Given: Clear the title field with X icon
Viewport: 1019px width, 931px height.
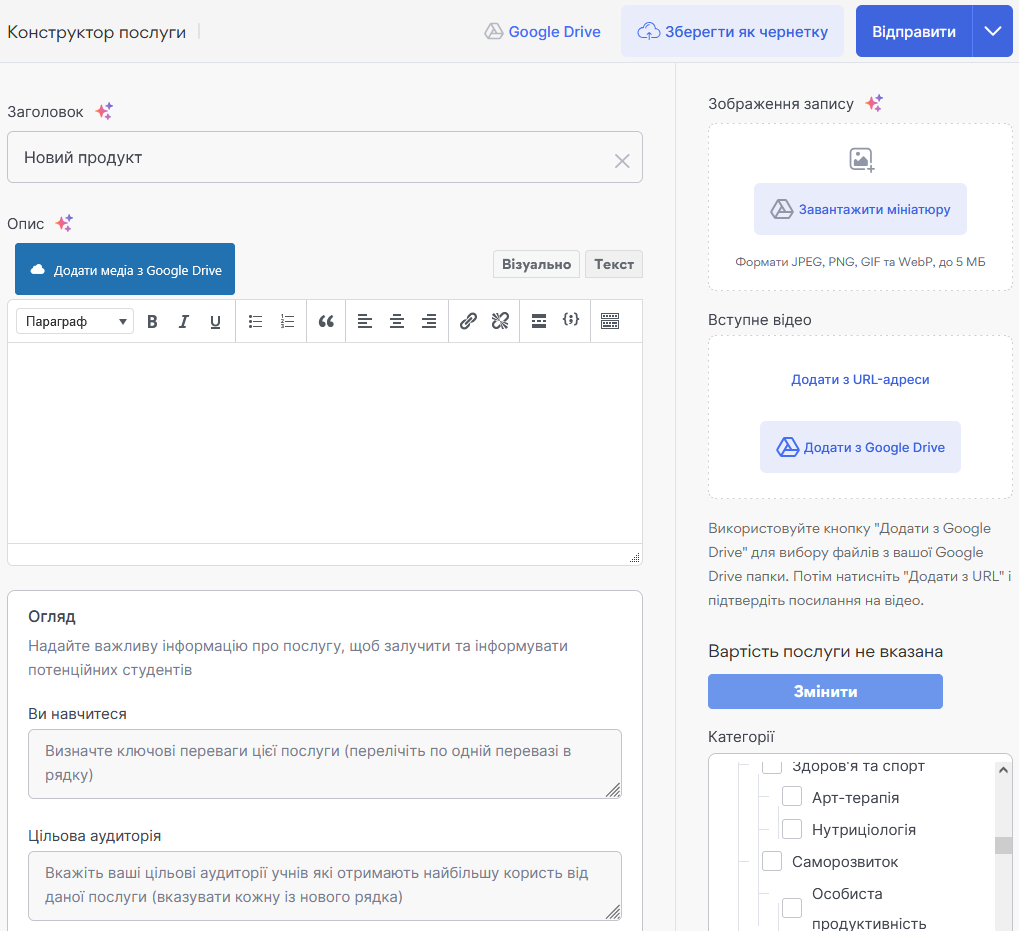Looking at the screenshot, I should coord(622,160).
